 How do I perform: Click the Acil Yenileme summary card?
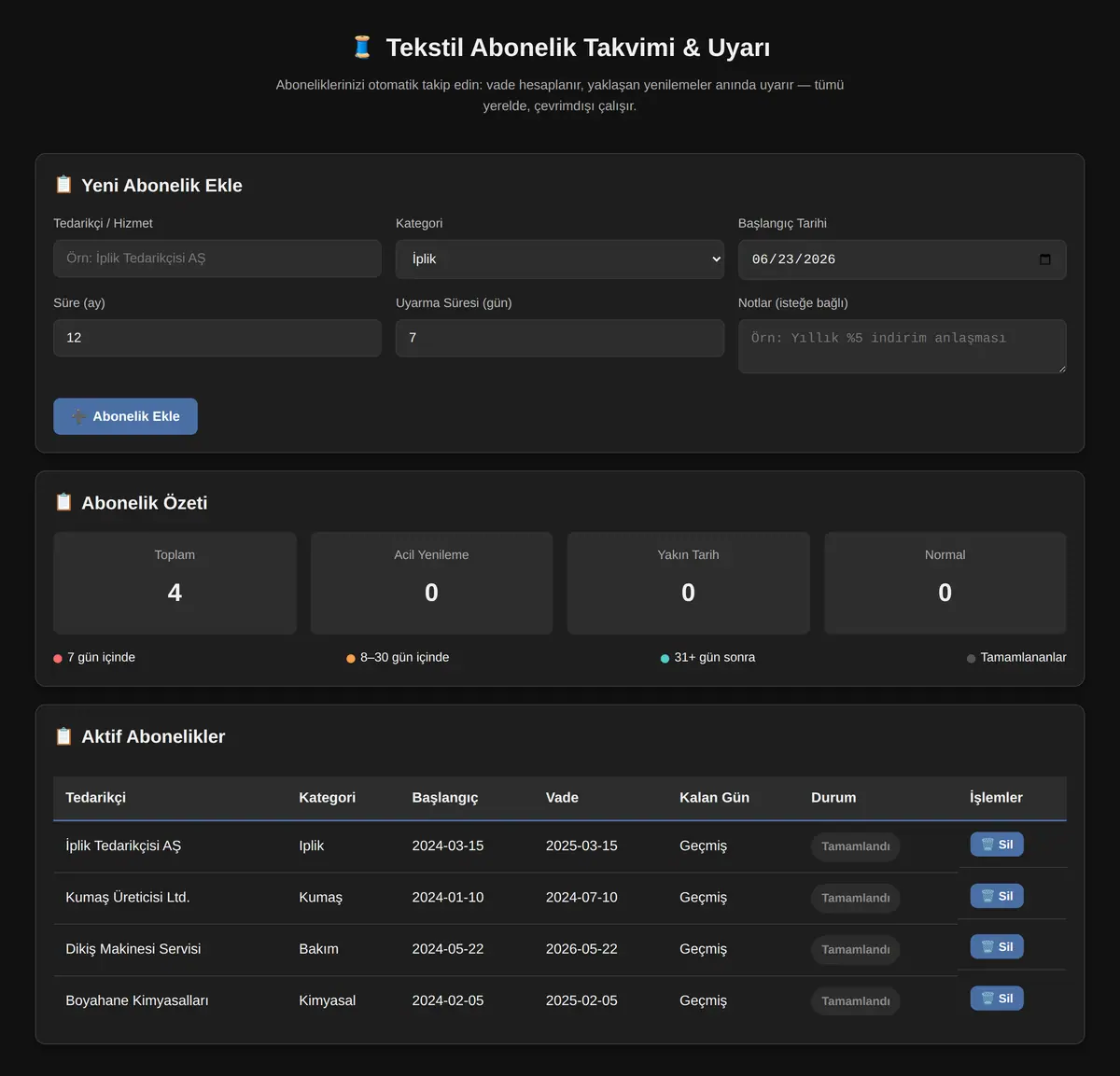(431, 583)
